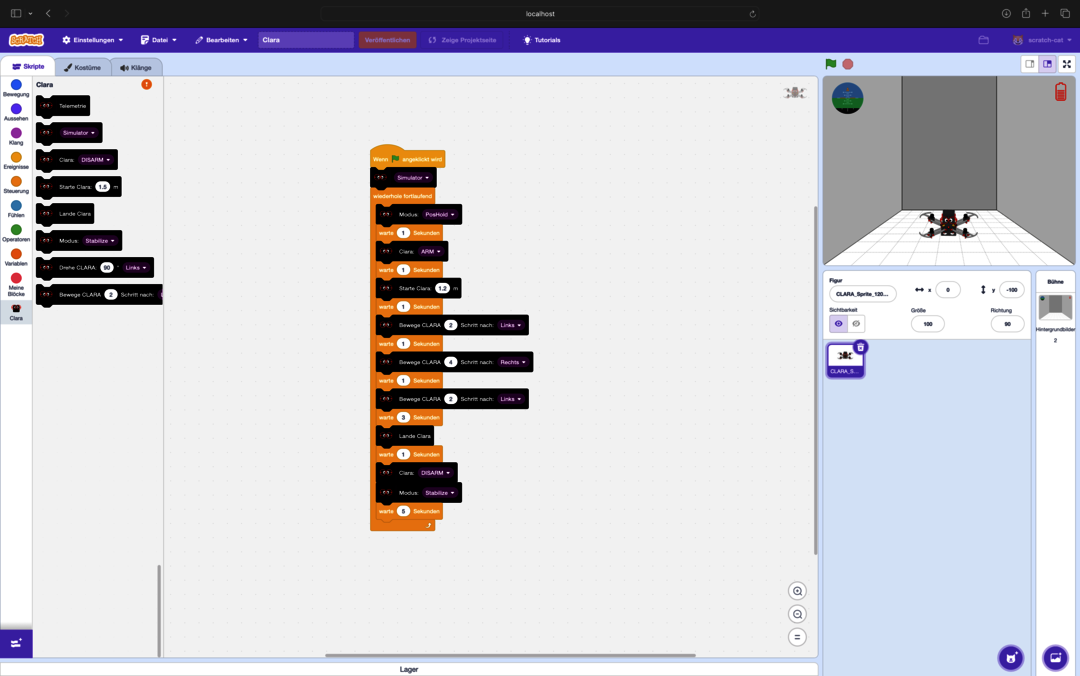Zoom in on the scripts workspace
The height and width of the screenshot is (676, 1080).
[797, 591]
